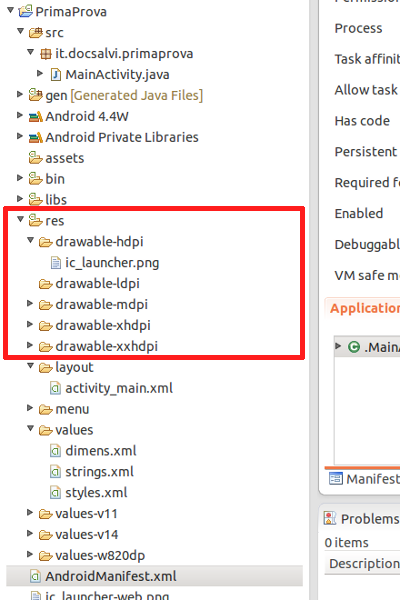Click the Description column header
The width and height of the screenshot is (400, 600).
pyautogui.click(x=364, y=563)
